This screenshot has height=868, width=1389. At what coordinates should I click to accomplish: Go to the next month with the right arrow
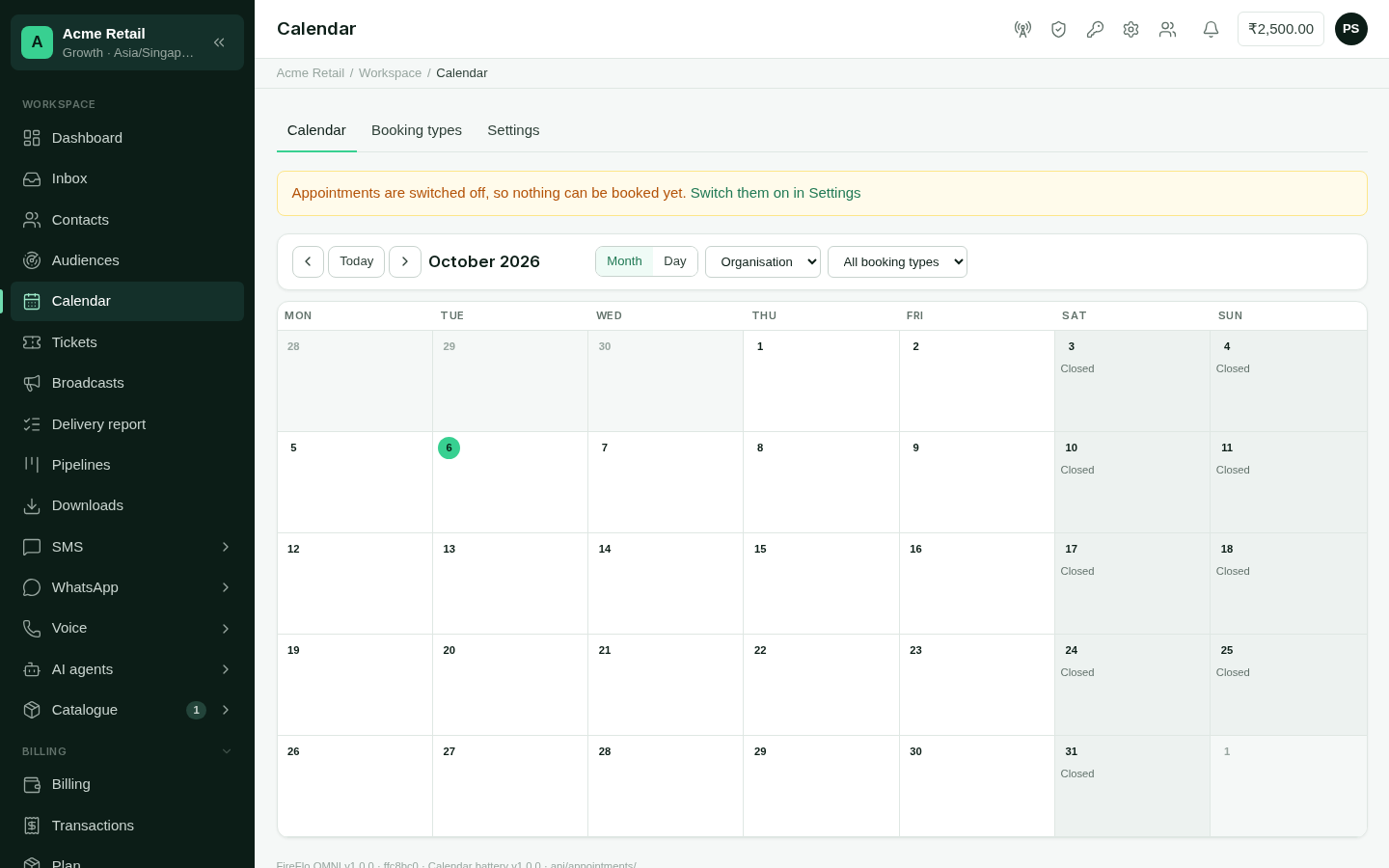[405, 261]
